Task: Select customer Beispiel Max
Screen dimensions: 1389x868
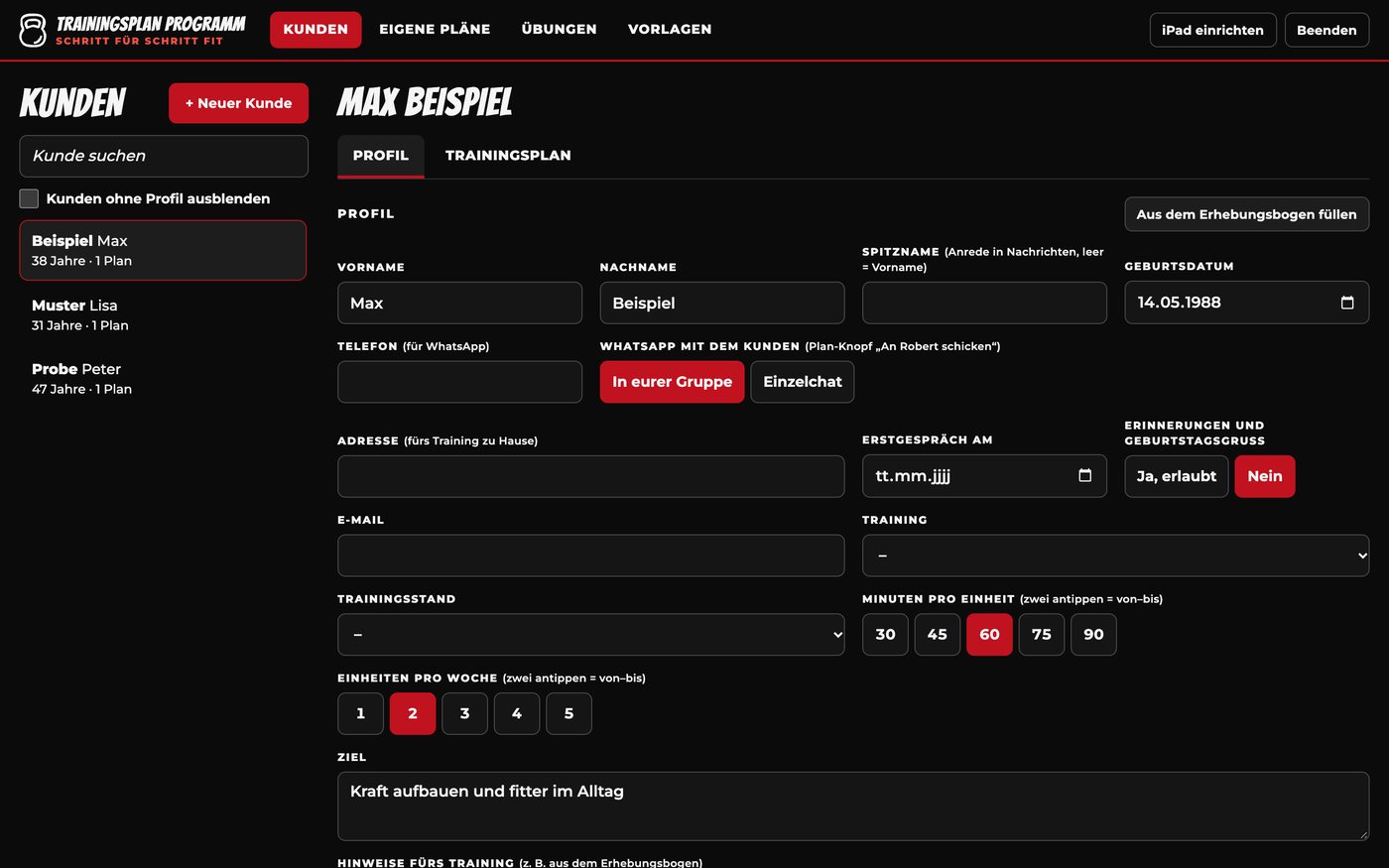Action: pyautogui.click(x=163, y=250)
